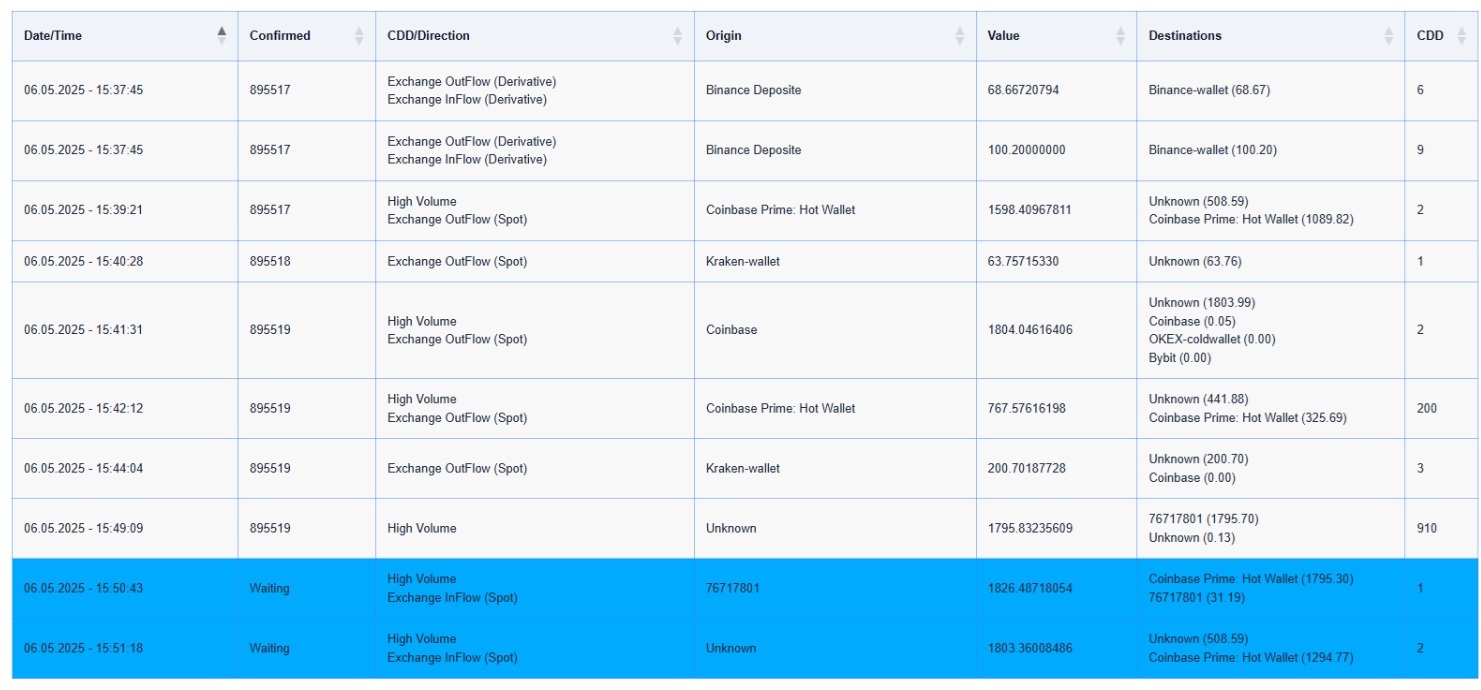Click the Destinations header label
This screenshot has width=1481, height=690.
point(1185,36)
